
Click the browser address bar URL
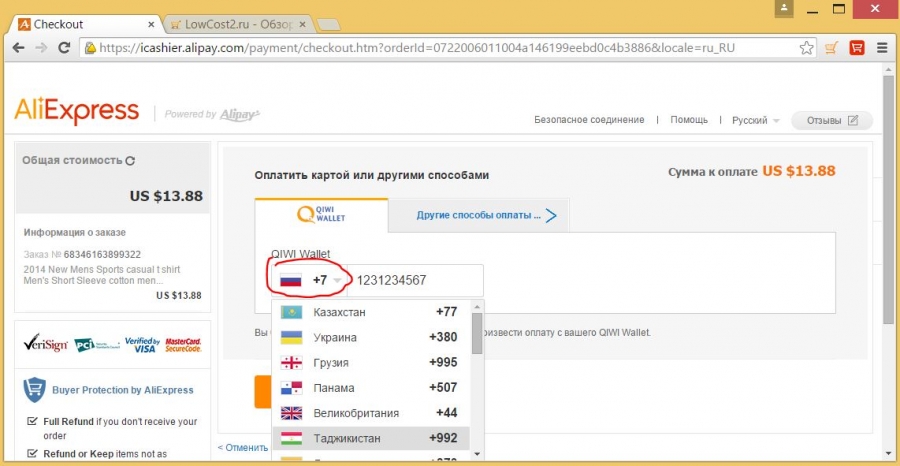(417, 48)
